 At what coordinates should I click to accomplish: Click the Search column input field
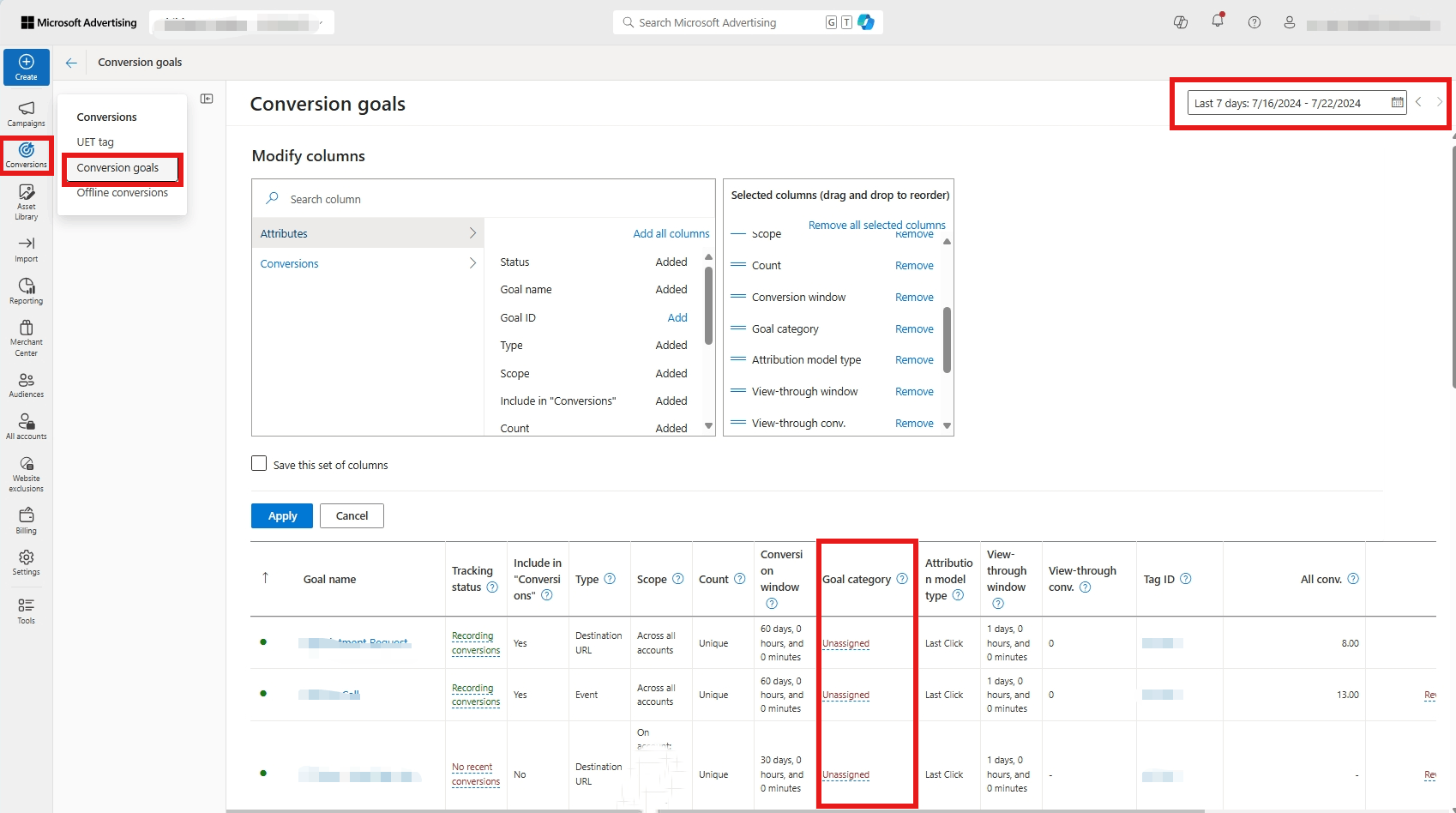(x=484, y=199)
